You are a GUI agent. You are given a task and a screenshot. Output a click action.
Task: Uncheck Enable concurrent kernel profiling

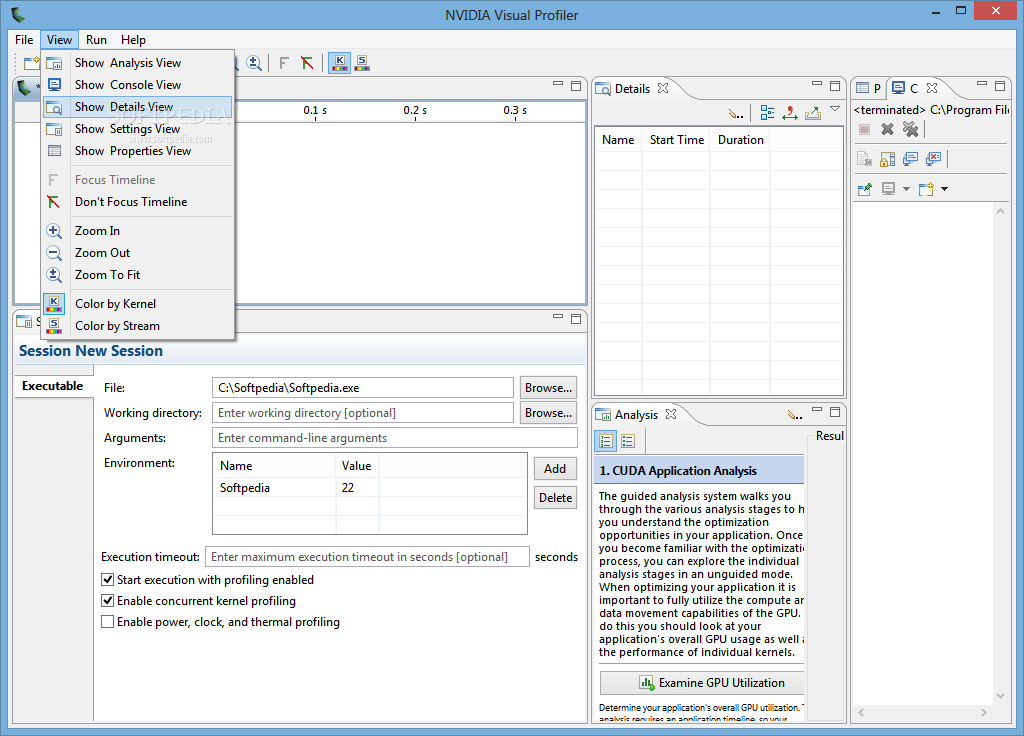(108, 600)
